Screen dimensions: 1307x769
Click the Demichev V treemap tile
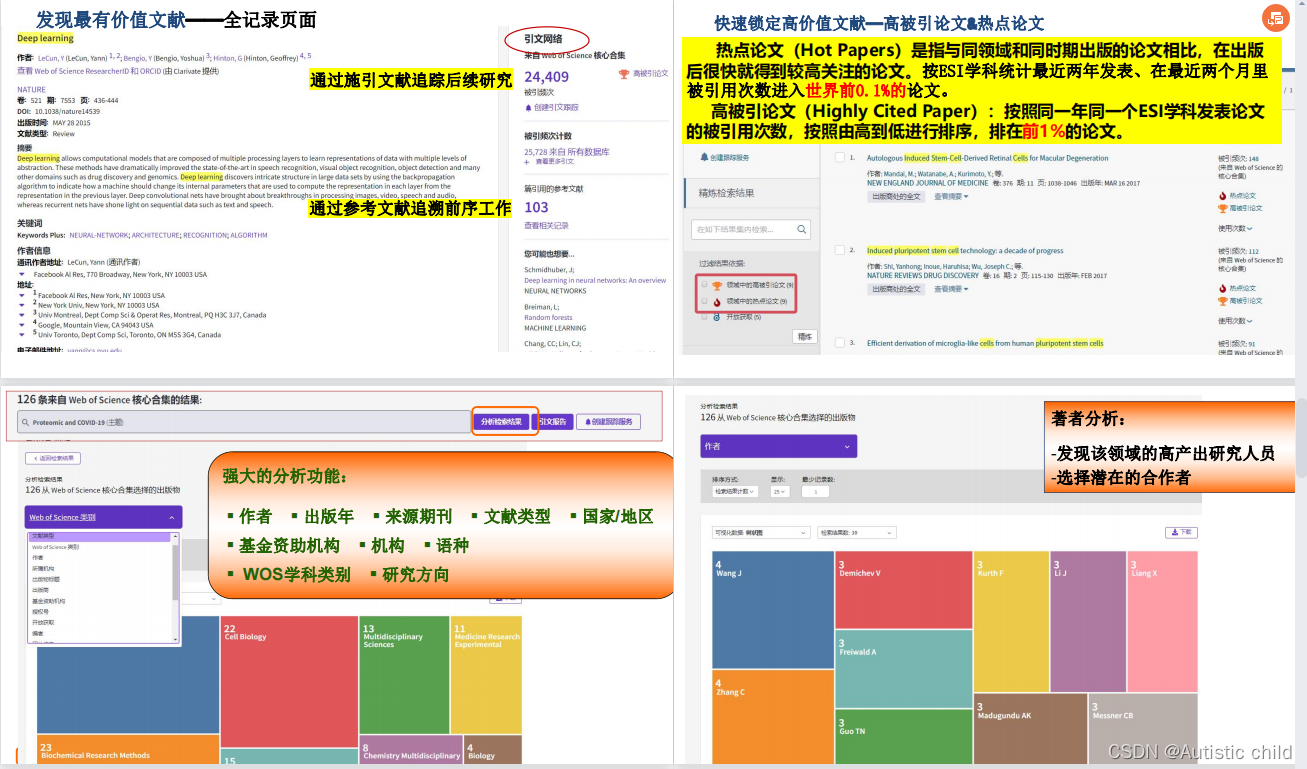(x=903, y=590)
